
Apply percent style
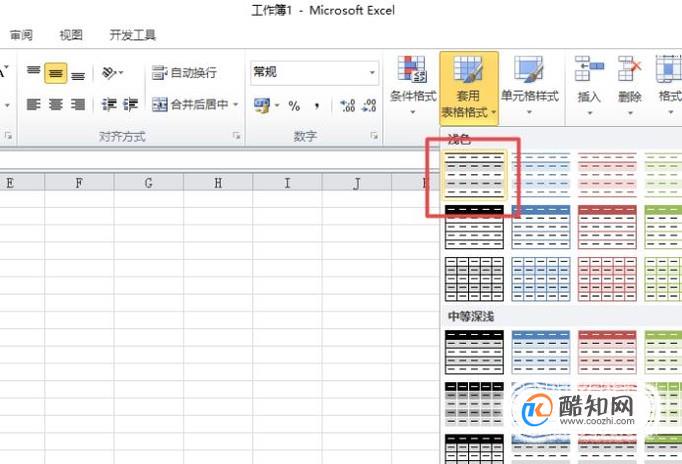coord(294,105)
